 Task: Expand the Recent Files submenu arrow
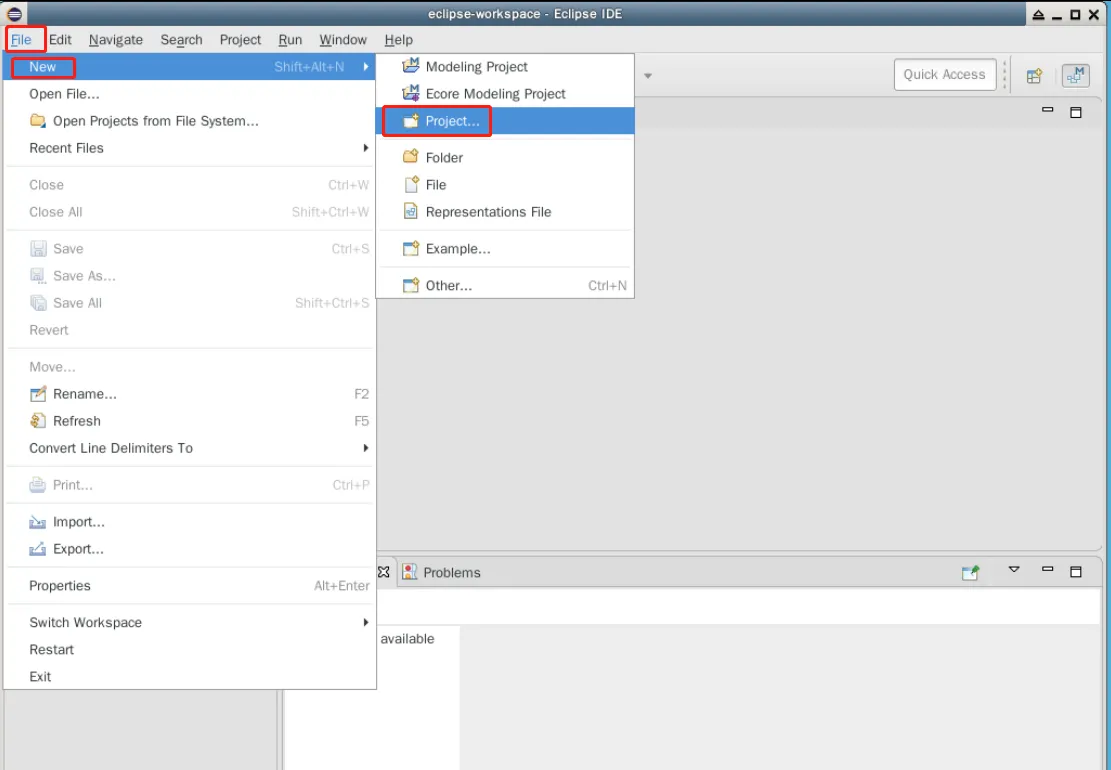click(366, 147)
